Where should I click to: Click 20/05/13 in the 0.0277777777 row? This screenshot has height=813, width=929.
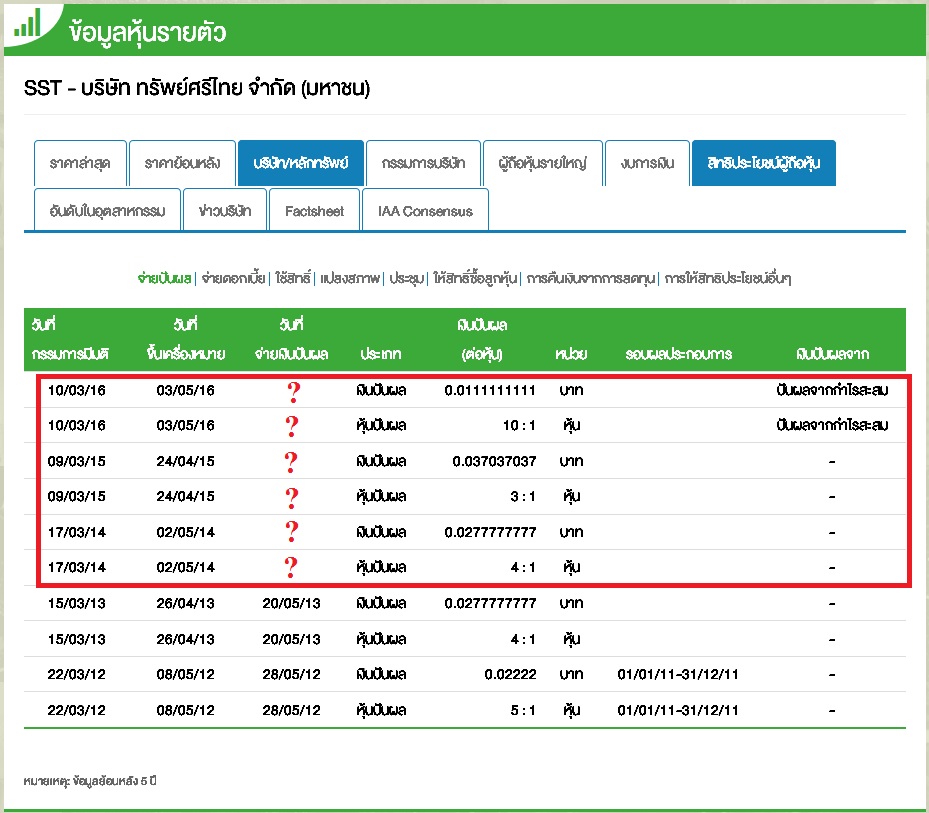click(x=291, y=603)
